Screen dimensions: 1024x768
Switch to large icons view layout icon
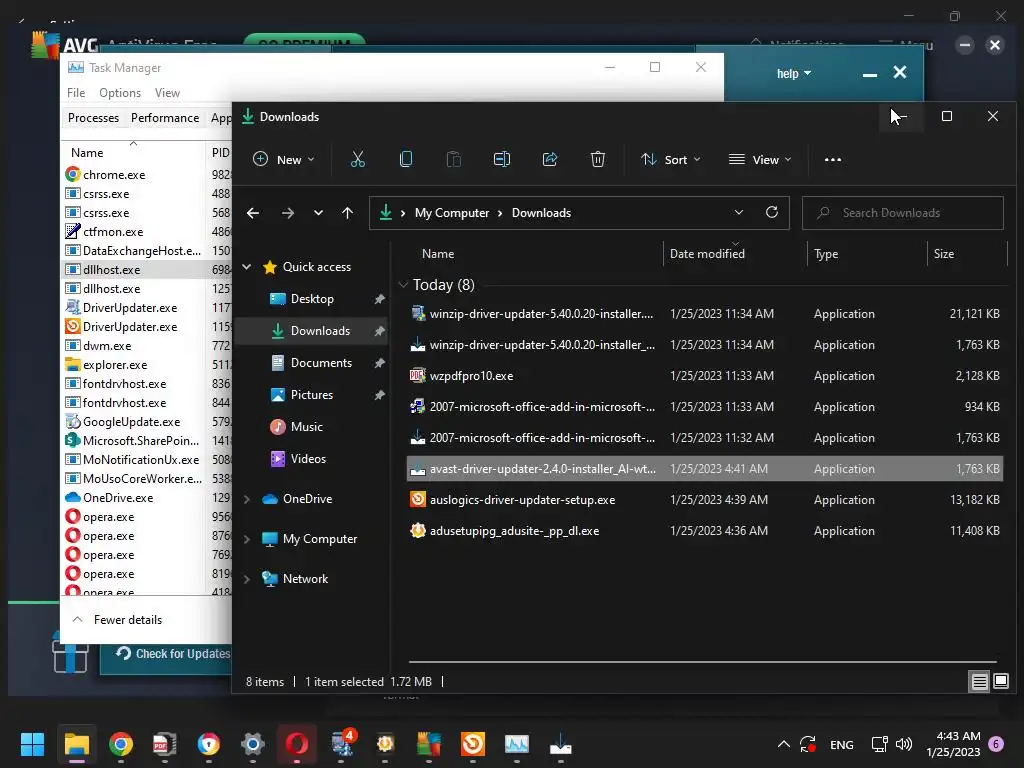(1000, 682)
